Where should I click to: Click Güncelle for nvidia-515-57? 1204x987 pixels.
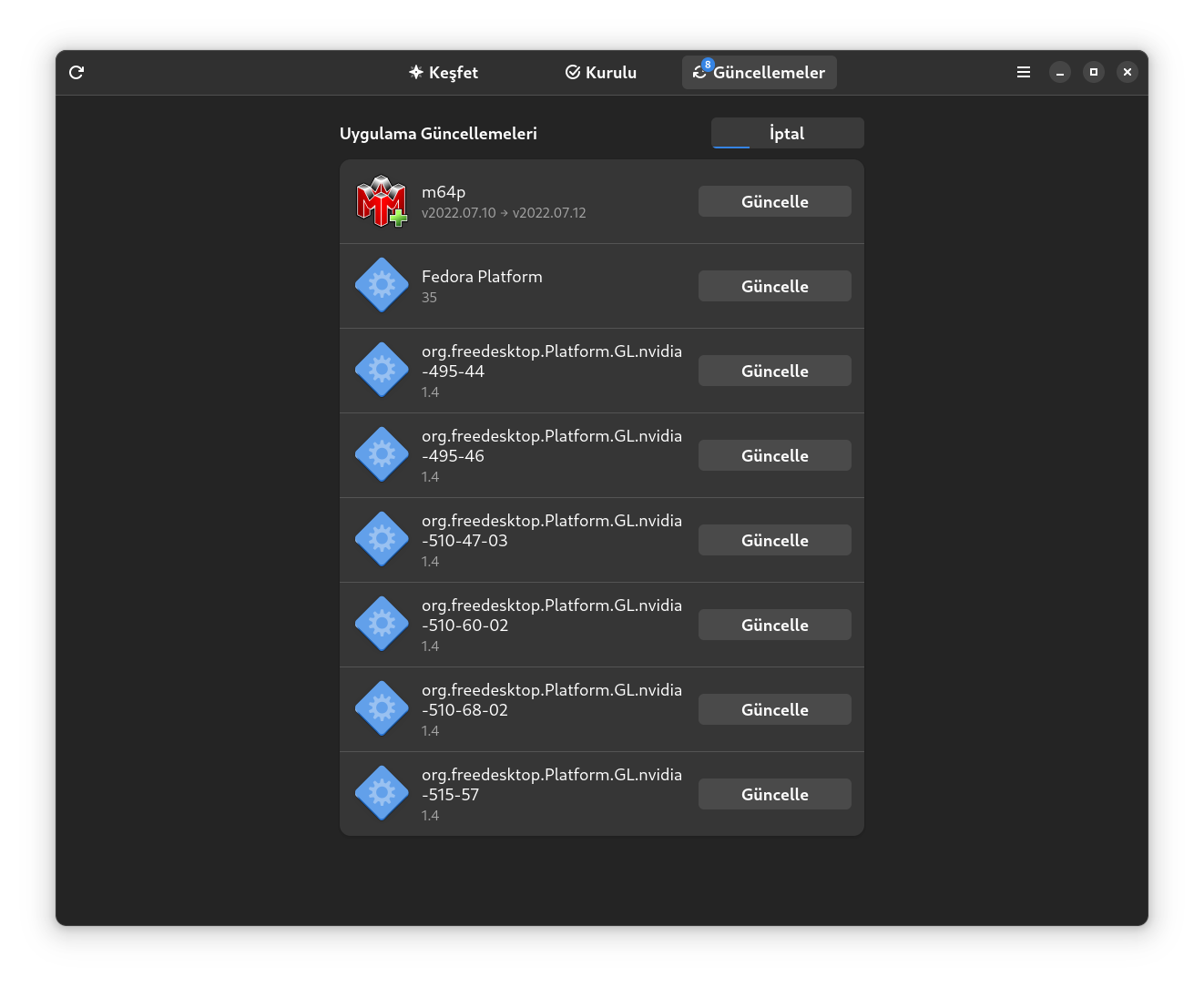pos(775,794)
